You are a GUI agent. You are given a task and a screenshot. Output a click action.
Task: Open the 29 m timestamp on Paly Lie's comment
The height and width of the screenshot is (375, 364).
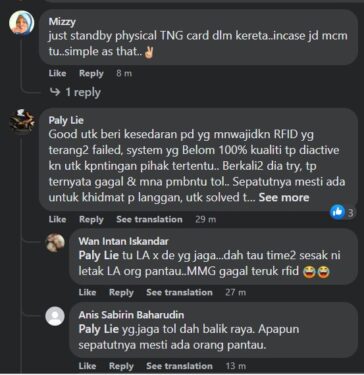tap(205, 220)
